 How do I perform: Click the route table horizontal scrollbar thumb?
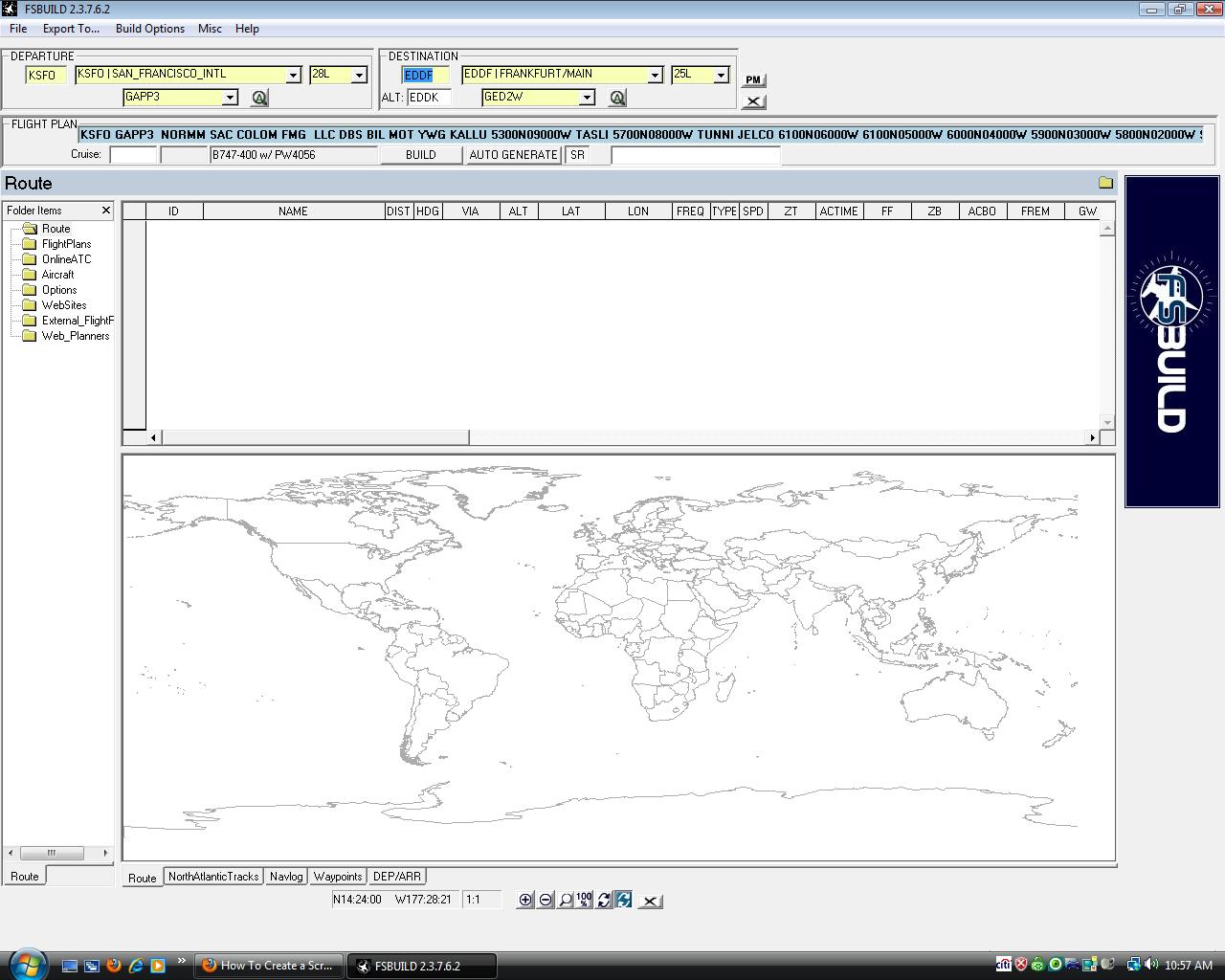(316, 437)
